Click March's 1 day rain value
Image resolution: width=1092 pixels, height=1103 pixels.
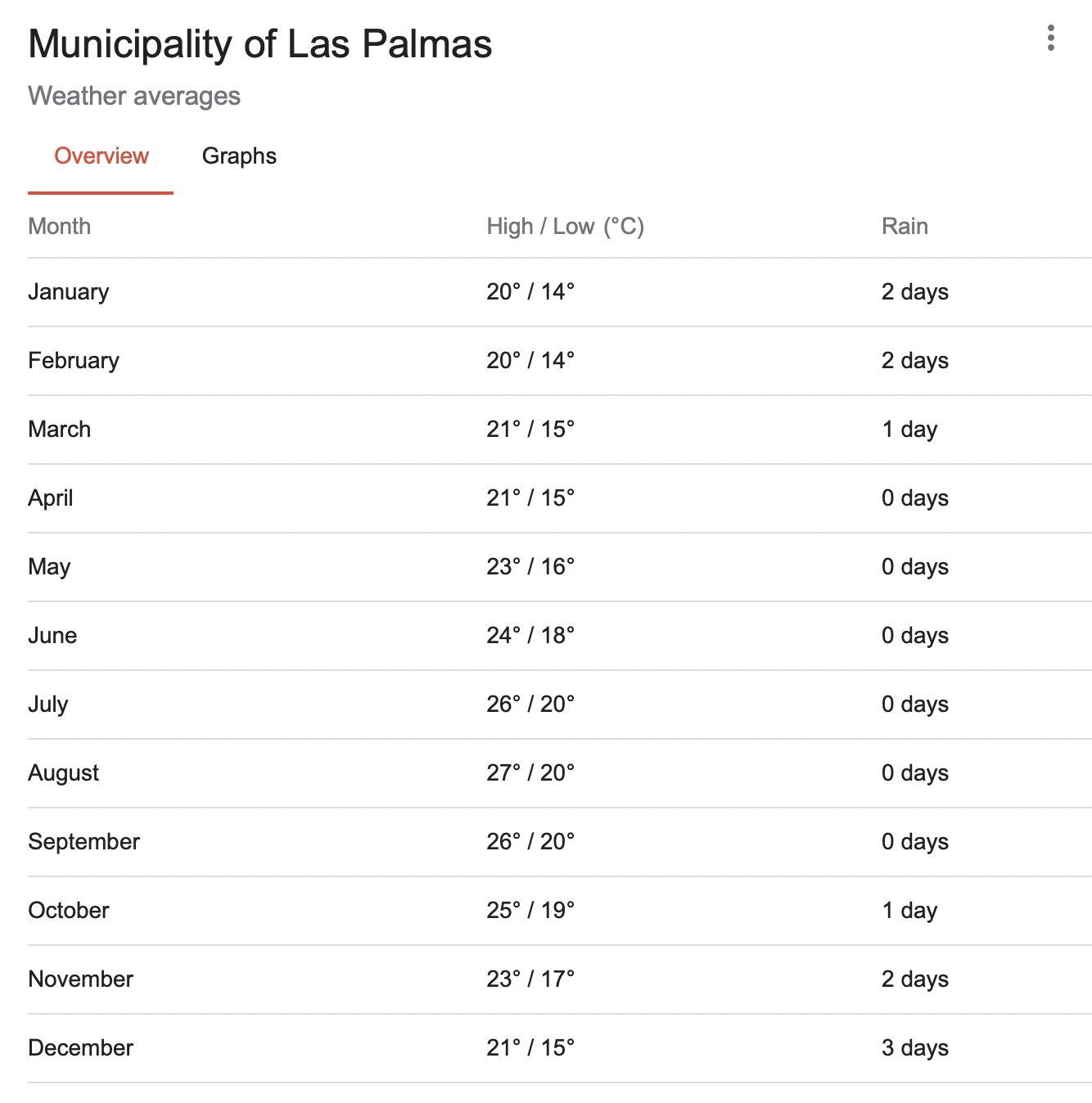(x=909, y=430)
